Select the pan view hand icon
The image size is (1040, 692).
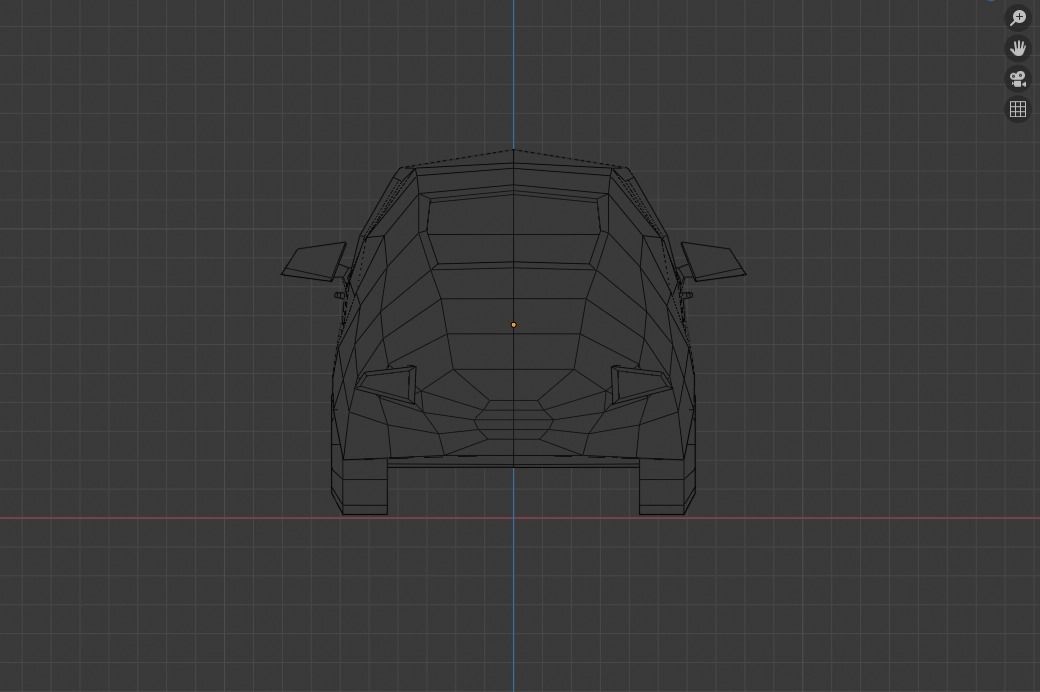coord(1017,48)
